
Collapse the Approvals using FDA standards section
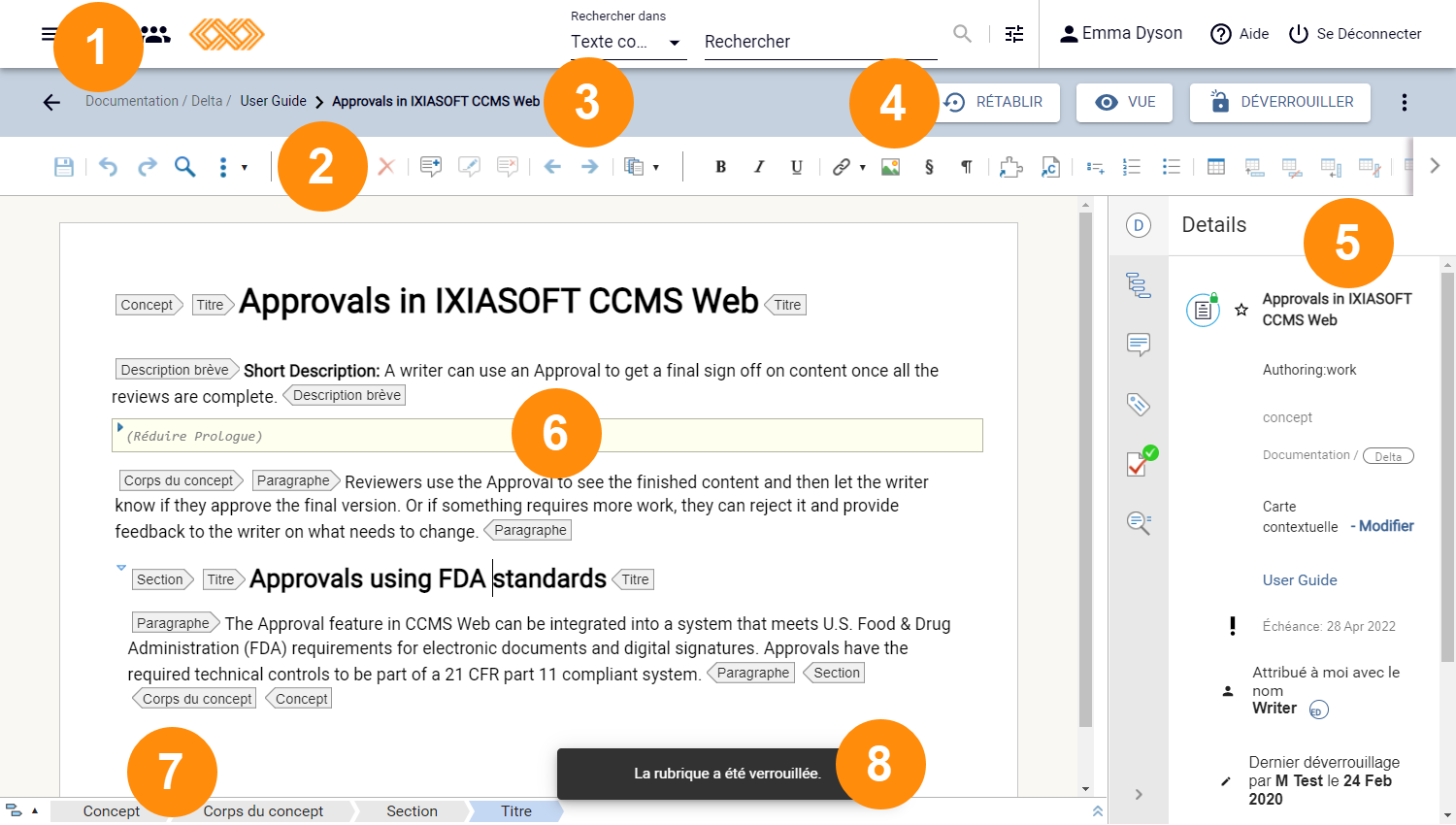click(121, 568)
